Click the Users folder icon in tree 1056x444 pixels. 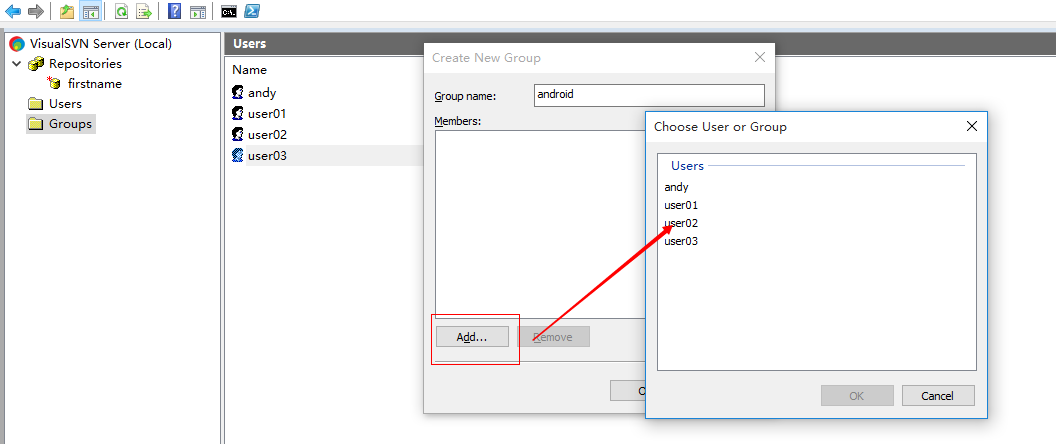tap(35, 104)
